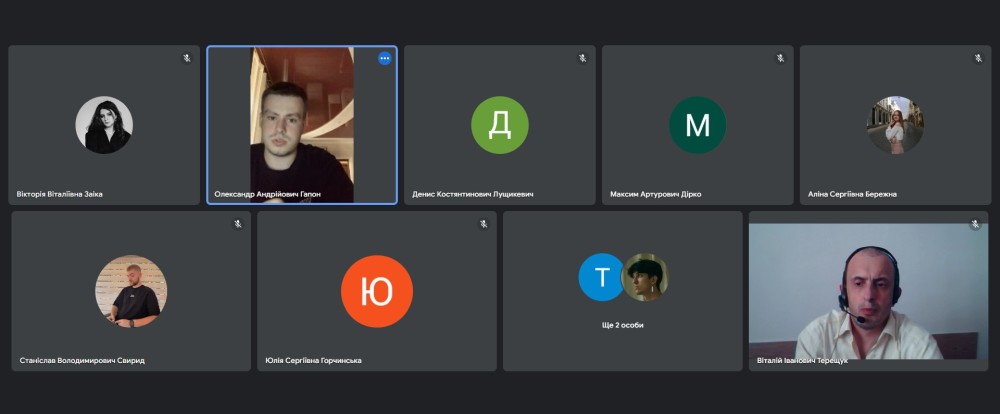The width and height of the screenshot is (1000, 414).
Task: Select the dark green "М" avatar circle
Action: coord(697,125)
